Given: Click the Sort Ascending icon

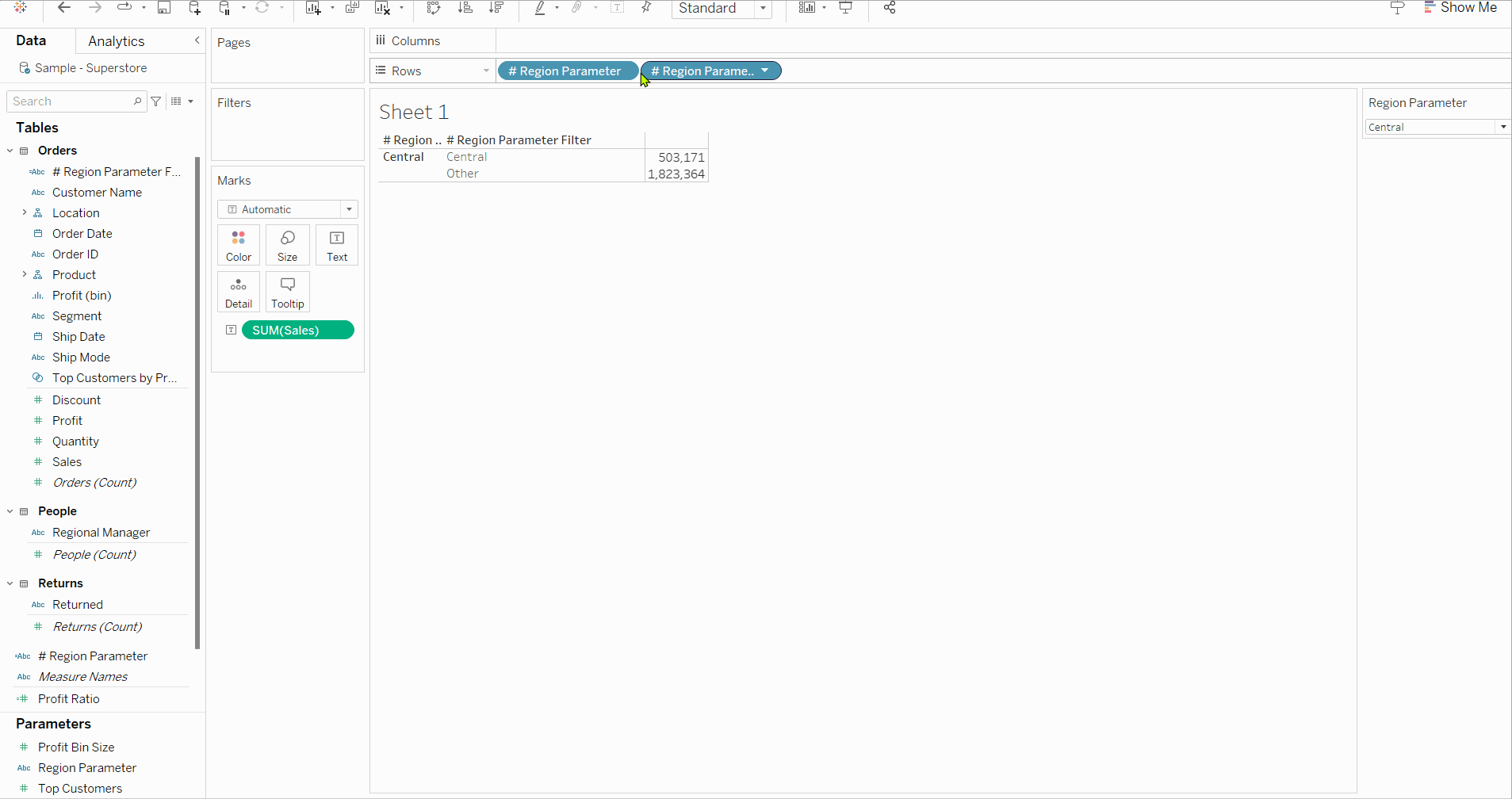Looking at the screenshot, I should (x=466, y=8).
